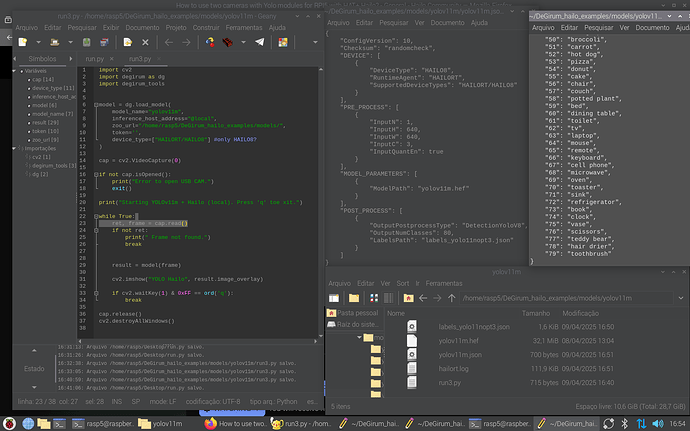The image size is (690, 431).
Task: Open Firefox from the taskbar
Action: click(209, 423)
